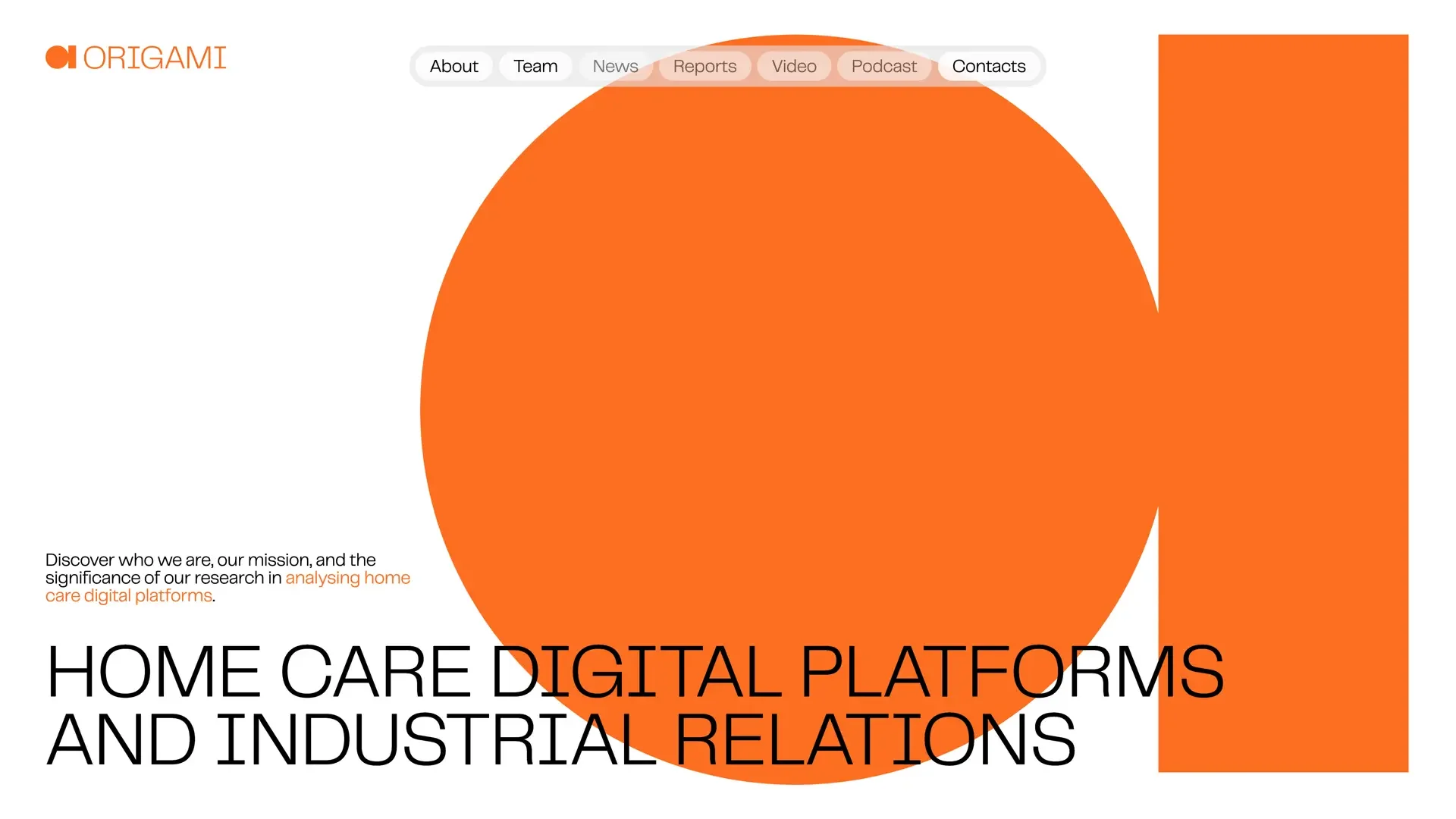Navigate to Contacts

988,67
